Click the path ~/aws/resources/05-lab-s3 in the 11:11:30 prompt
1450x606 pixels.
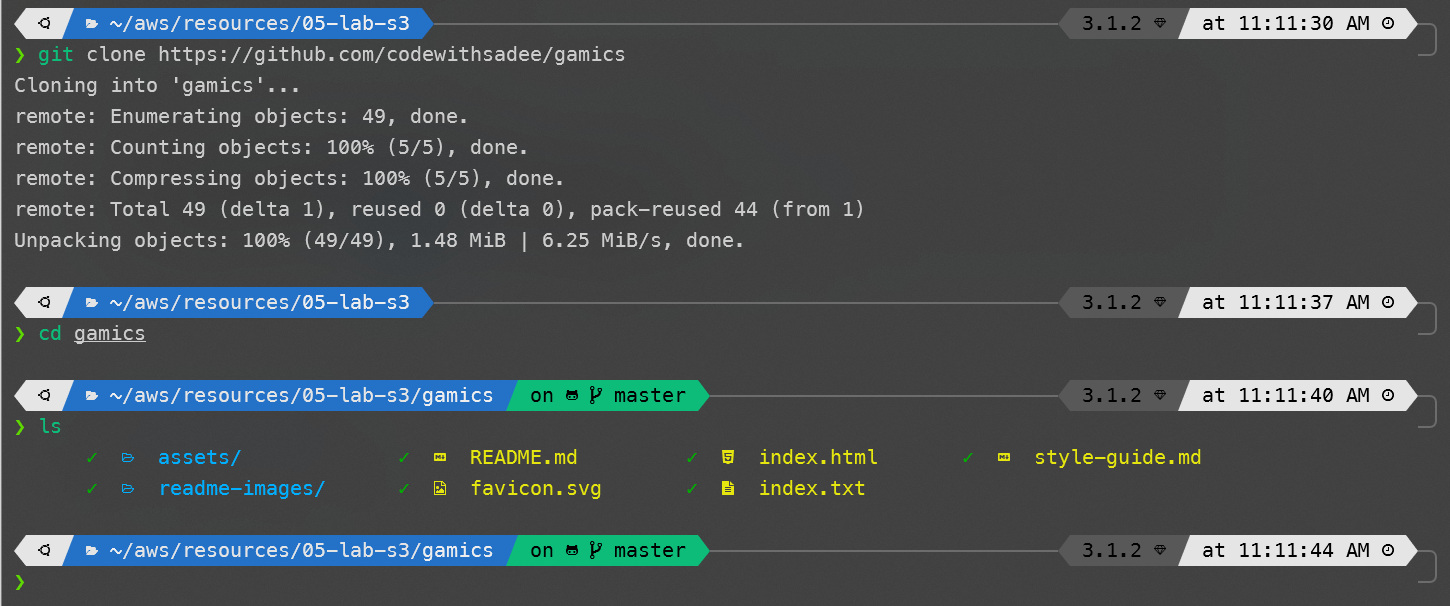(260, 23)
